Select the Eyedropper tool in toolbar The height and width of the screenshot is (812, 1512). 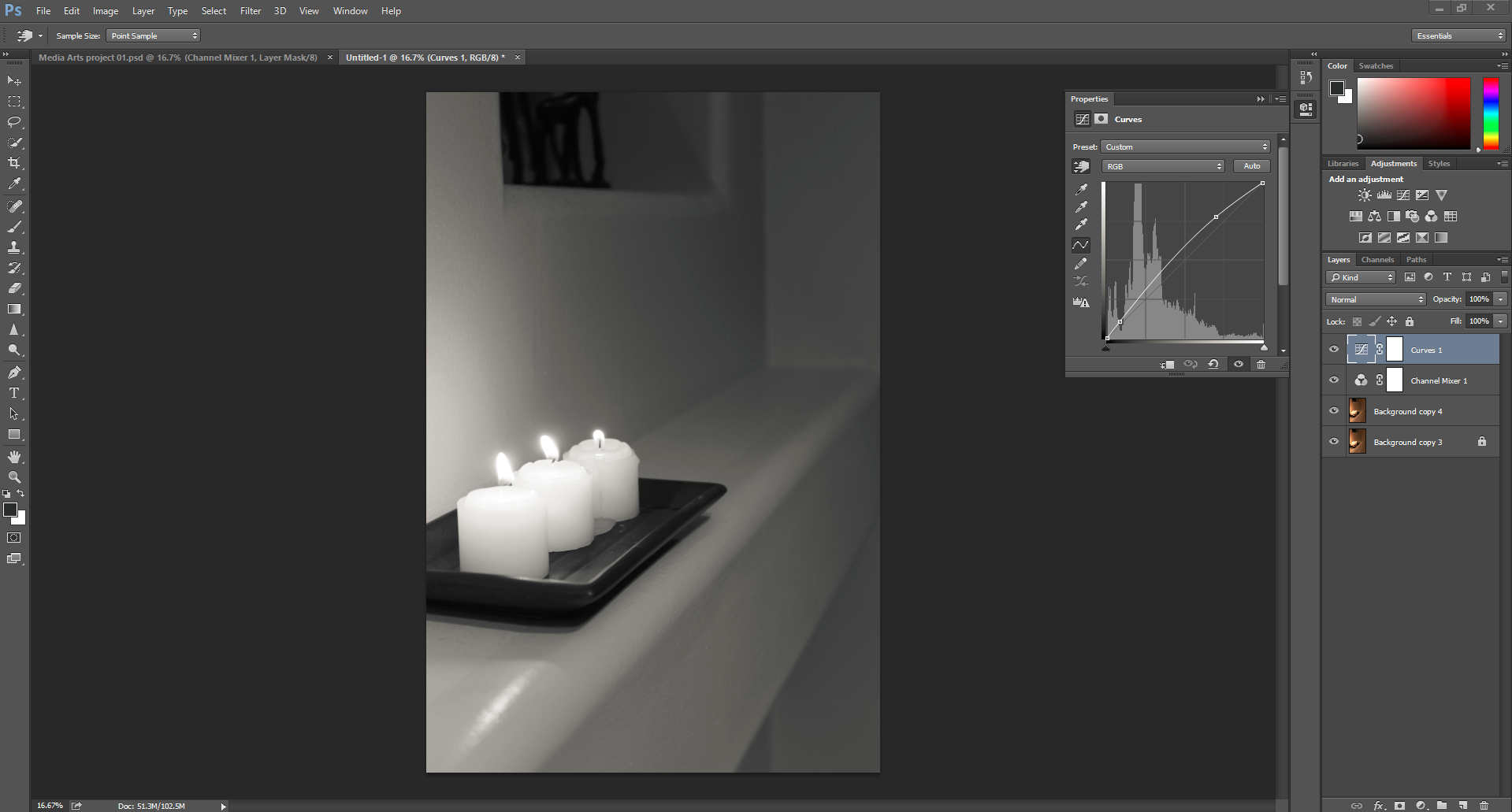pos(14,184)
